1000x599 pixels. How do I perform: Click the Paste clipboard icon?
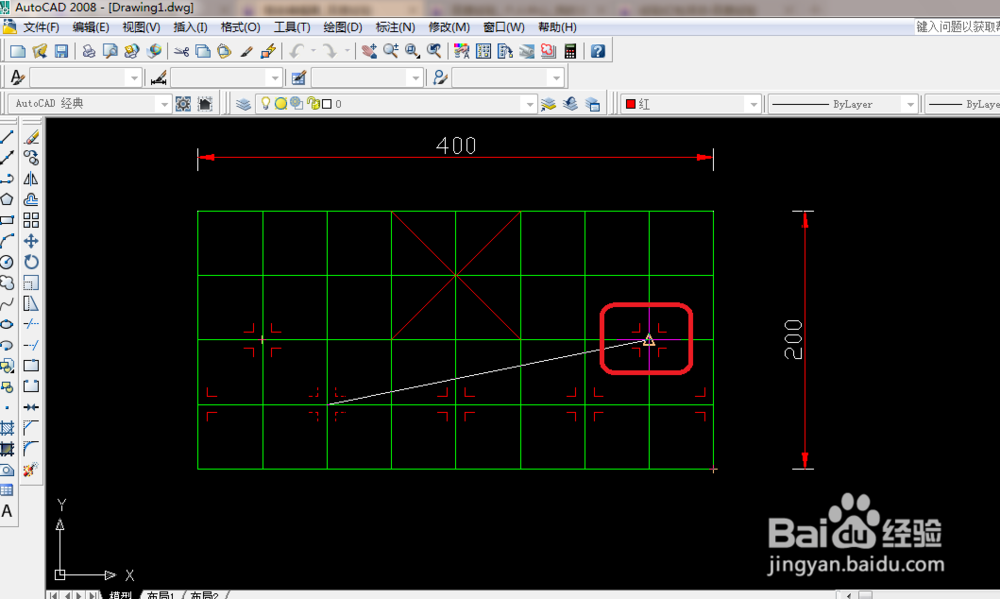point(224,51)
